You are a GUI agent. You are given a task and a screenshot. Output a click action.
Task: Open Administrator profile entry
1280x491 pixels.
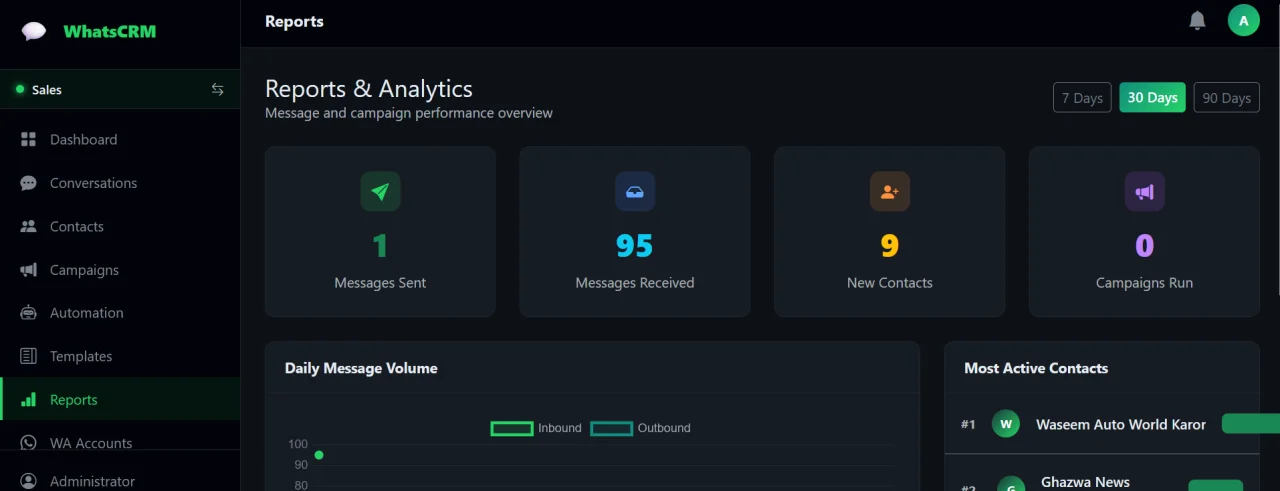120,480
